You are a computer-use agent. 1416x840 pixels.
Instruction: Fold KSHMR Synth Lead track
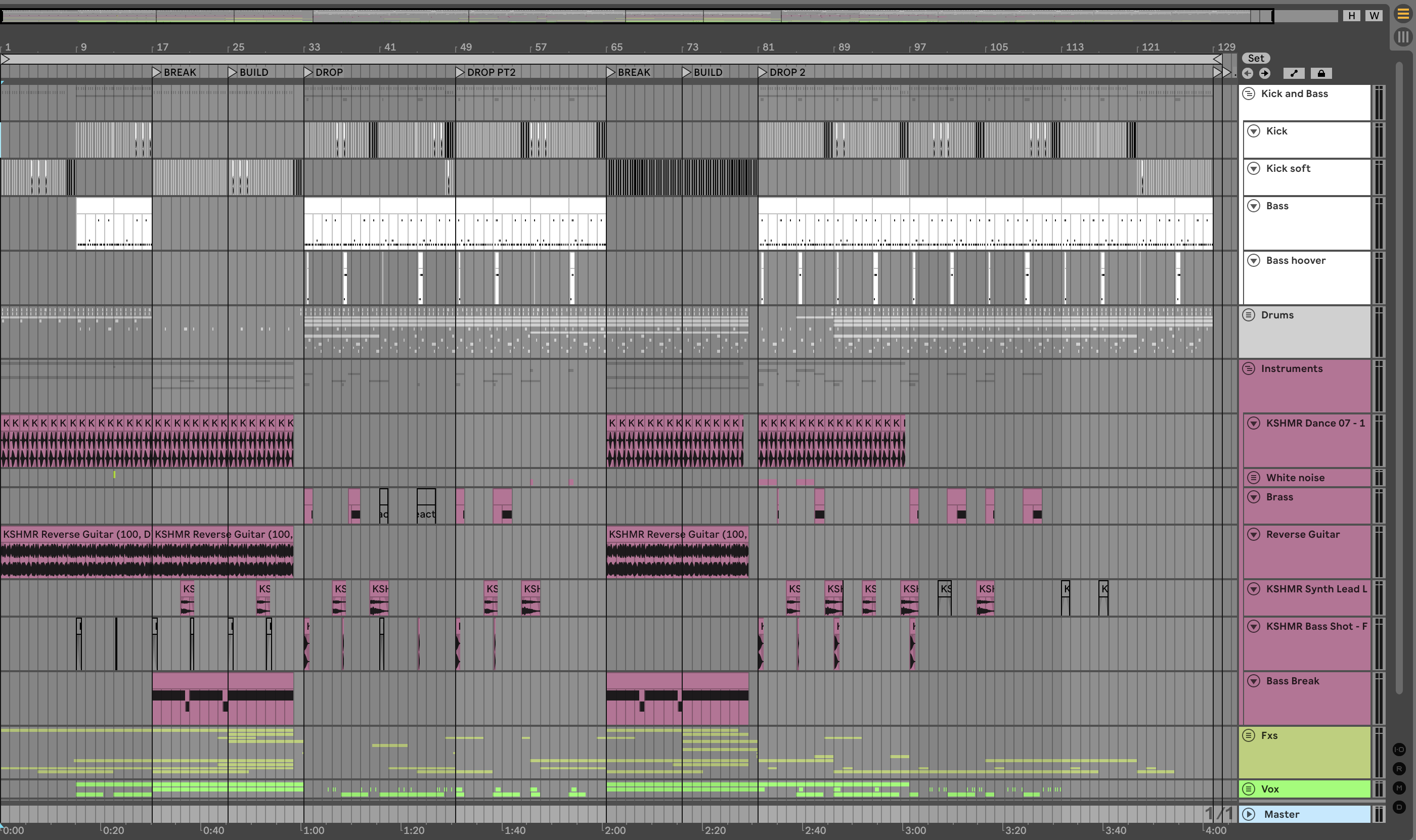tap(1254, 589)
